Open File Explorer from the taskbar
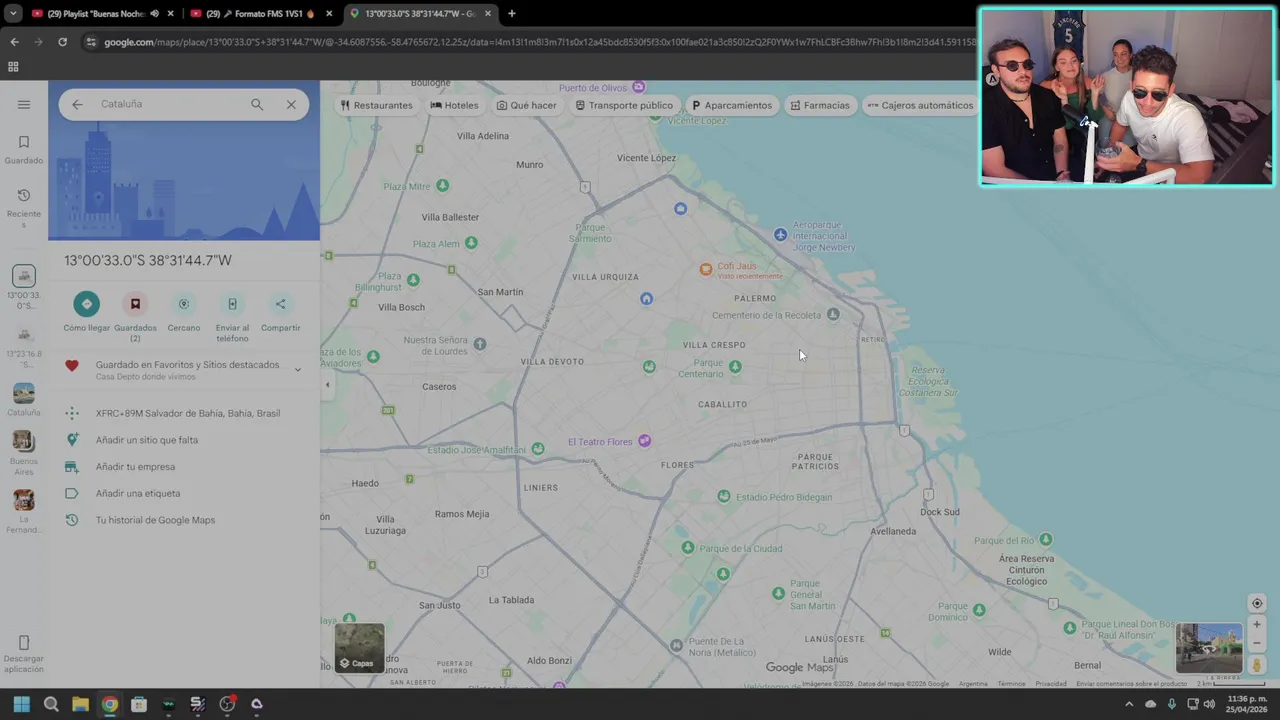The image size is (1280, 720). pos(80,704)
